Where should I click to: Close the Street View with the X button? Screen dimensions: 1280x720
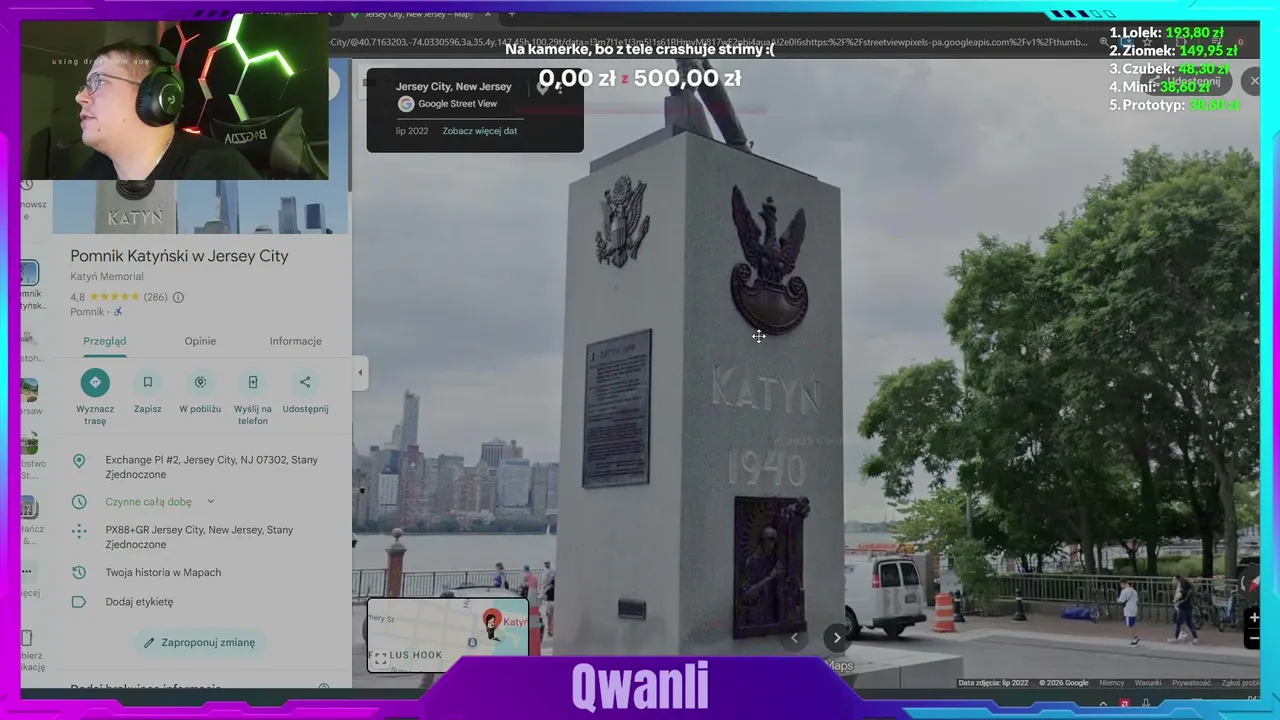(x=1255, y=81)
